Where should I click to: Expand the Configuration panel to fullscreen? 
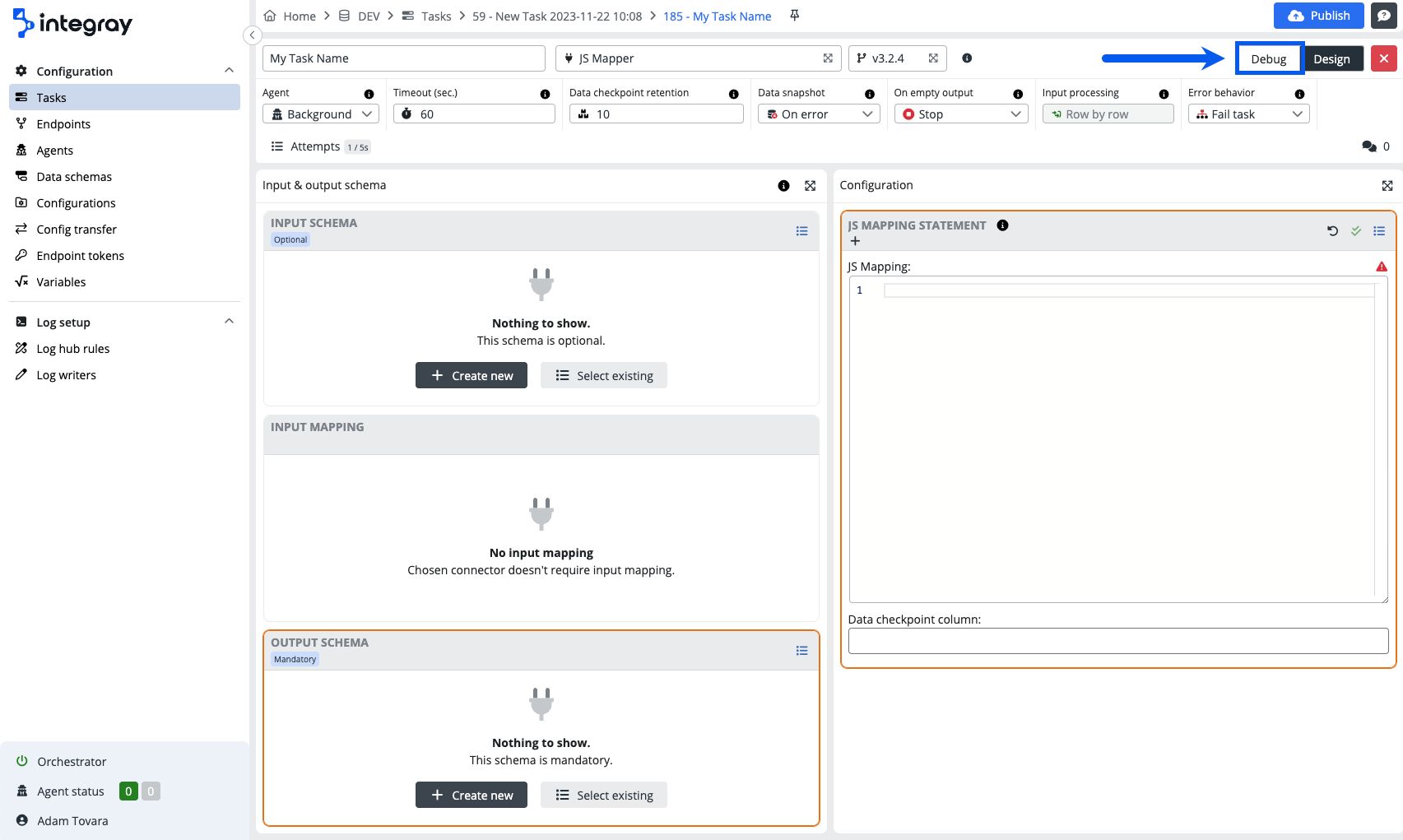(x=1387, y=186)
